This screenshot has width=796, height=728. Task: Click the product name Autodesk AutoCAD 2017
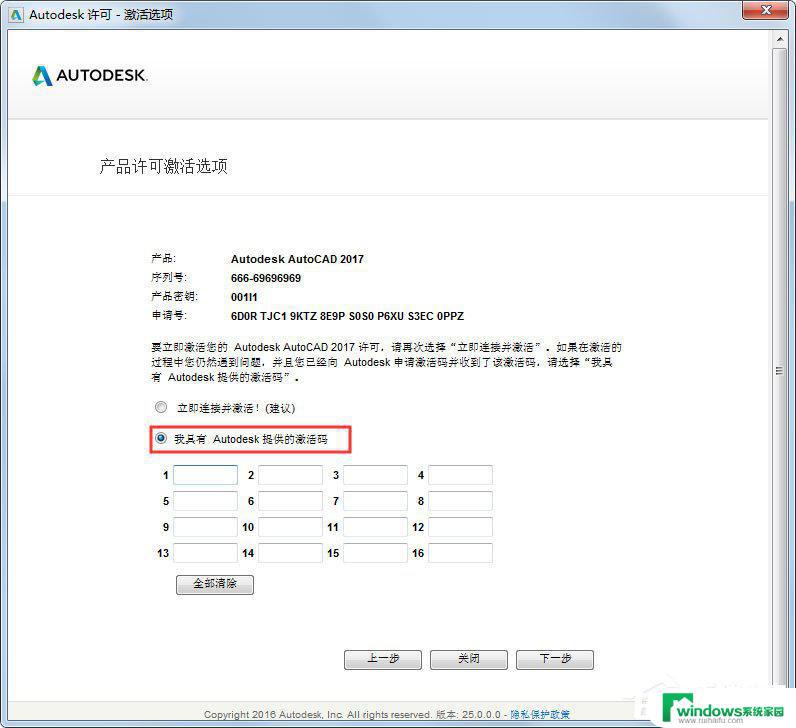[x=297, y=259]
